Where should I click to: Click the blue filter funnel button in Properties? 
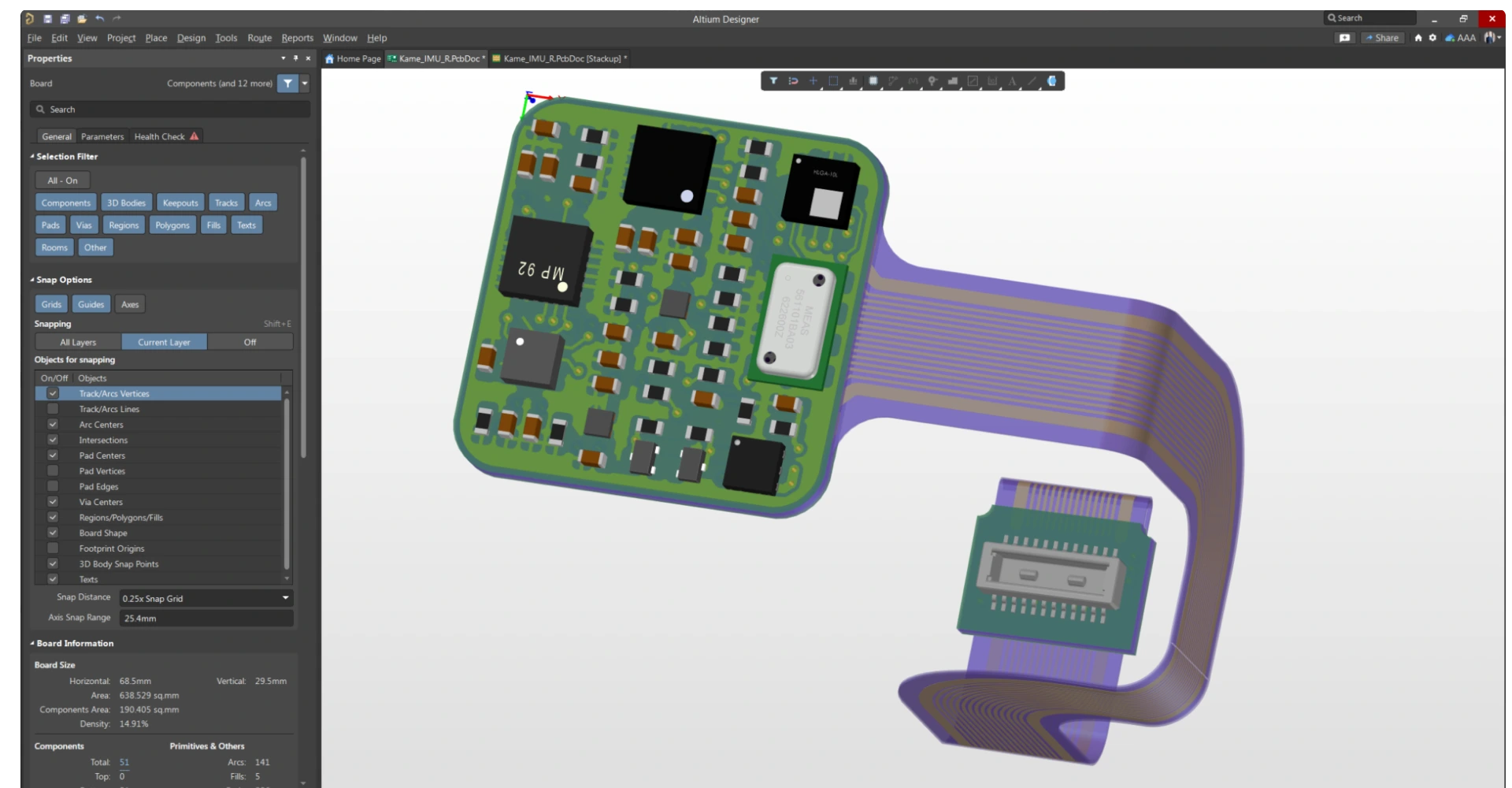tap(287, 84)
